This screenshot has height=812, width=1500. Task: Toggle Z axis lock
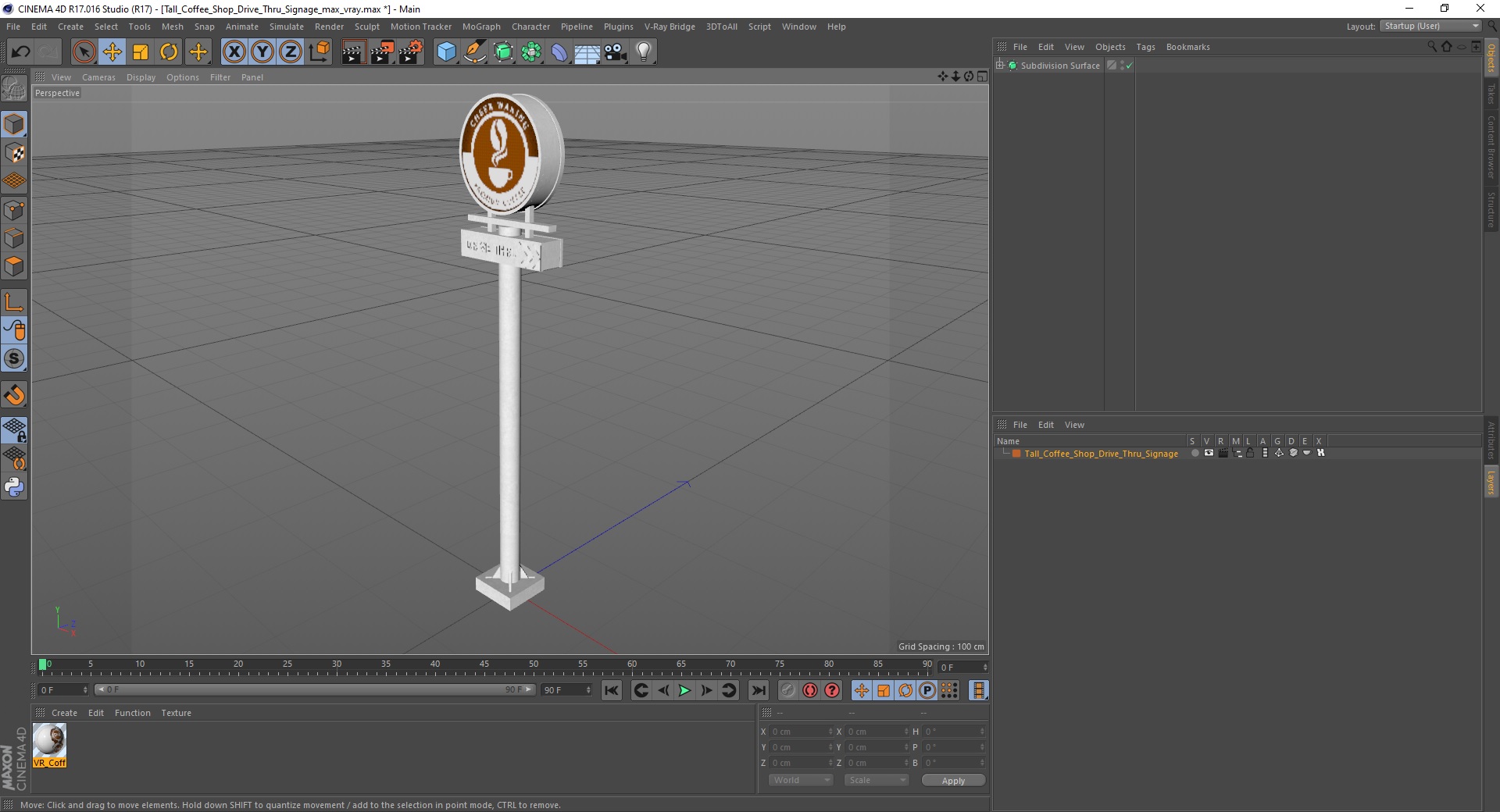tap(291, 52)
